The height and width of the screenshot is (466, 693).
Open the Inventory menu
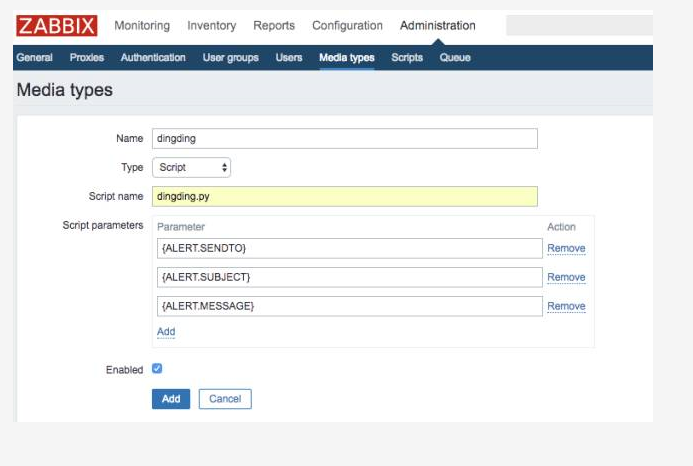[212, 26]
